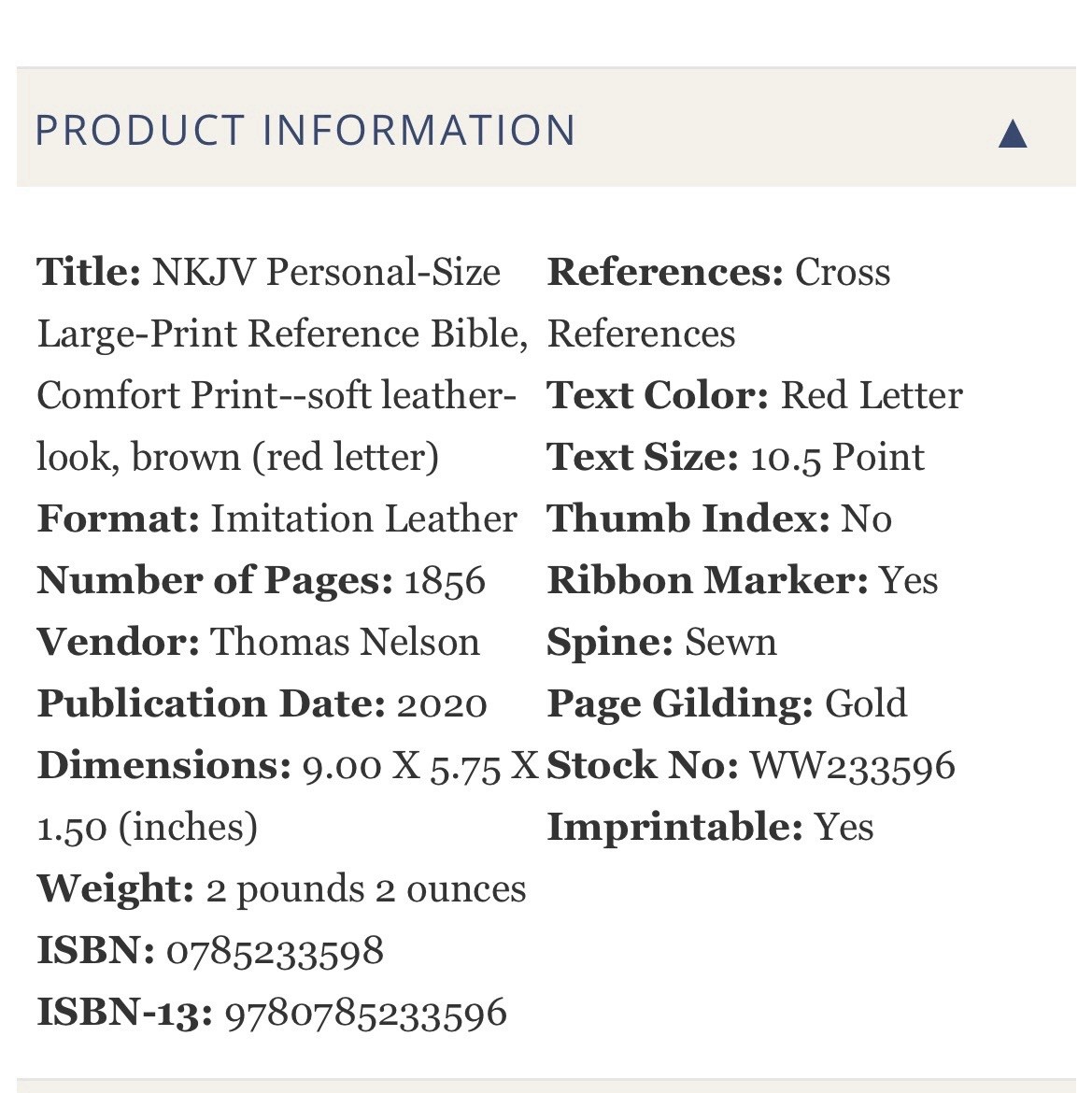Click the Imprintable Yes value
Image resolution: width=1092 pixels, height=1093 pixels.
pyautogui.click(x=844, y=827)
